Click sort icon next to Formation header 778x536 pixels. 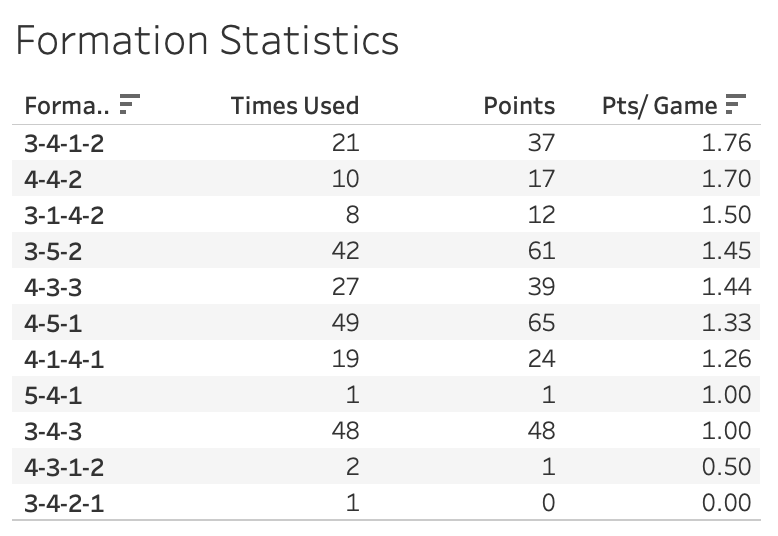point(129,103)
